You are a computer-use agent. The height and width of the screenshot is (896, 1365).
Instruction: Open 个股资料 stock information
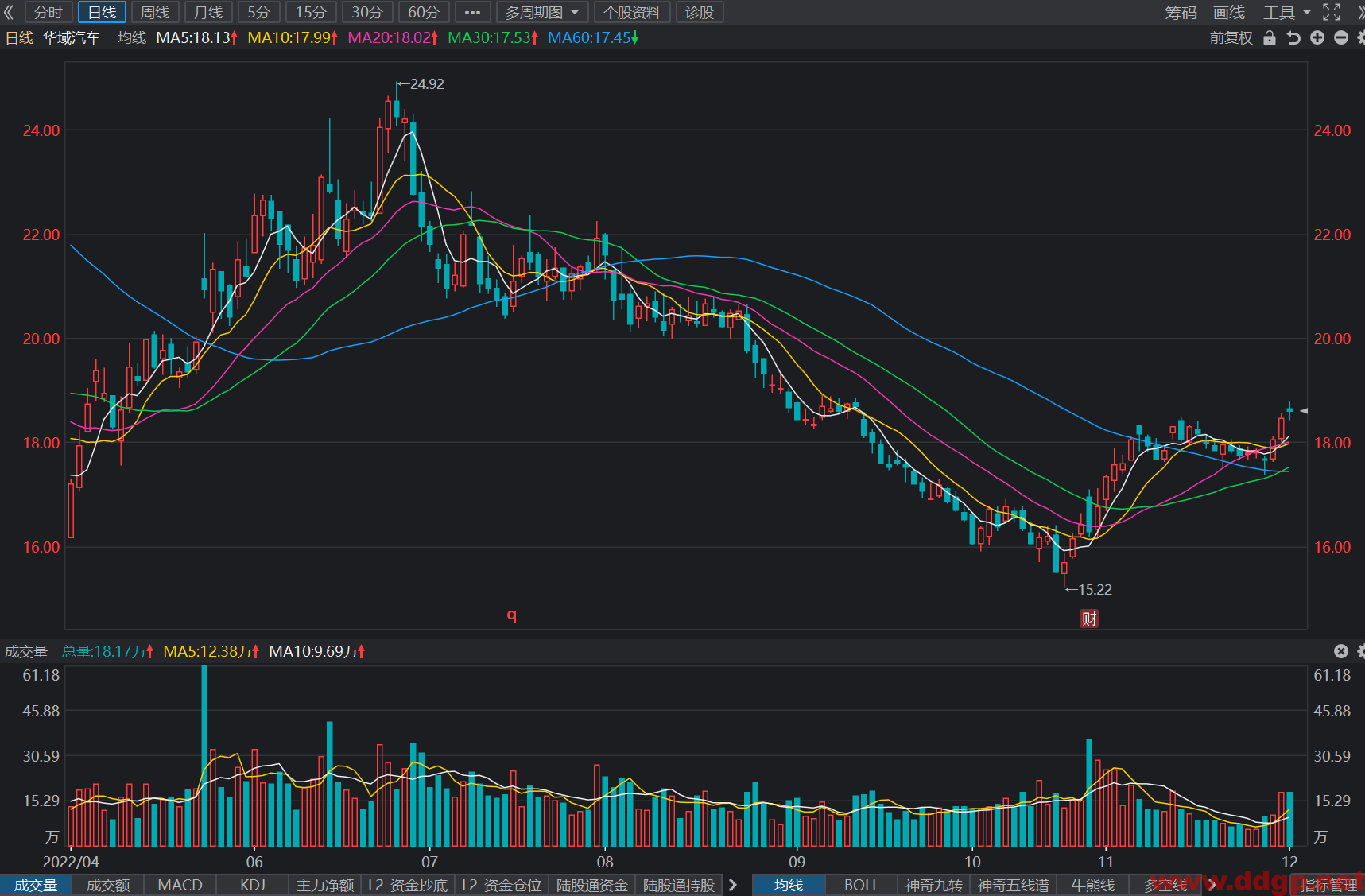pyautogui.click(x=632, y=12)
